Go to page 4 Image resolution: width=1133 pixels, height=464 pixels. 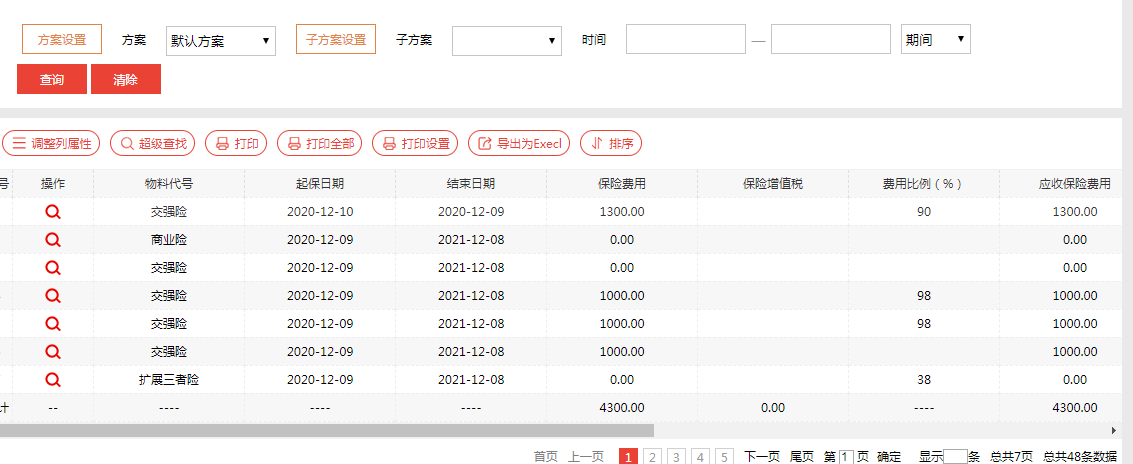coord(700,457)
